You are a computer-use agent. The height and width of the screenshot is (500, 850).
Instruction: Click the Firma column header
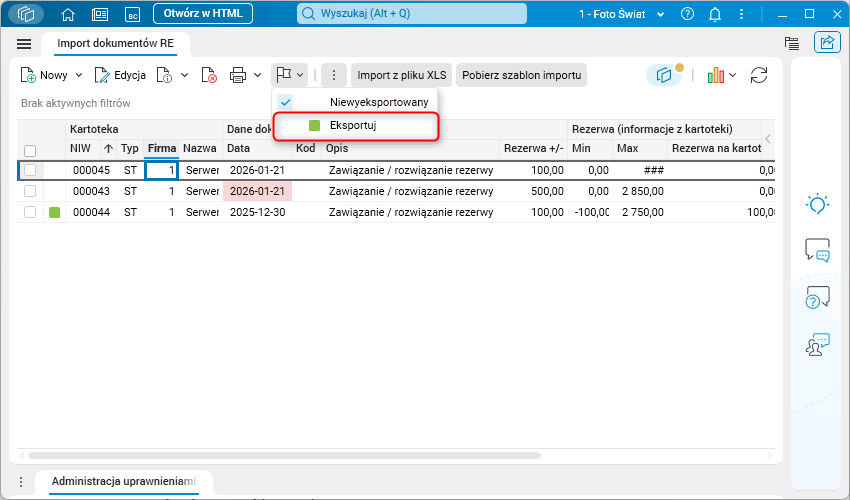pos(162,148)
